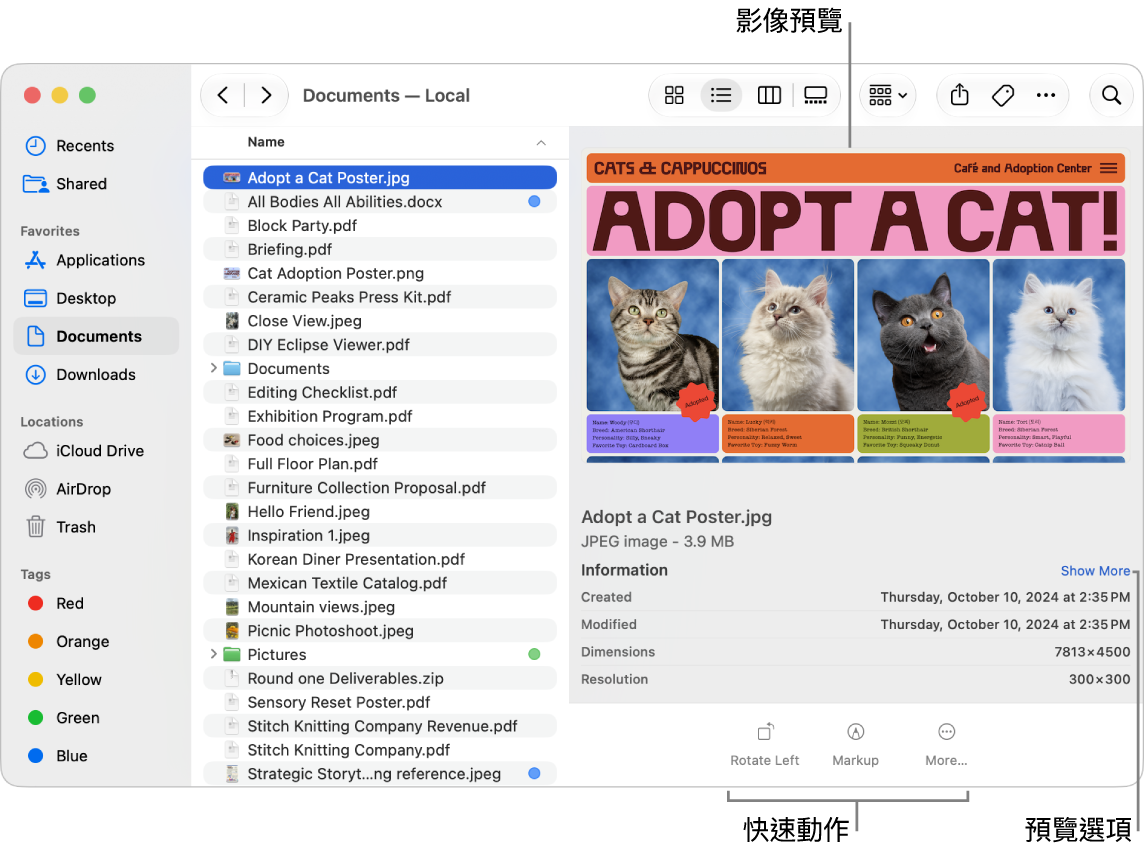Select All Bodies All Abilities.docx
The height and width of the screenshot is (851, 1144).
379,201
